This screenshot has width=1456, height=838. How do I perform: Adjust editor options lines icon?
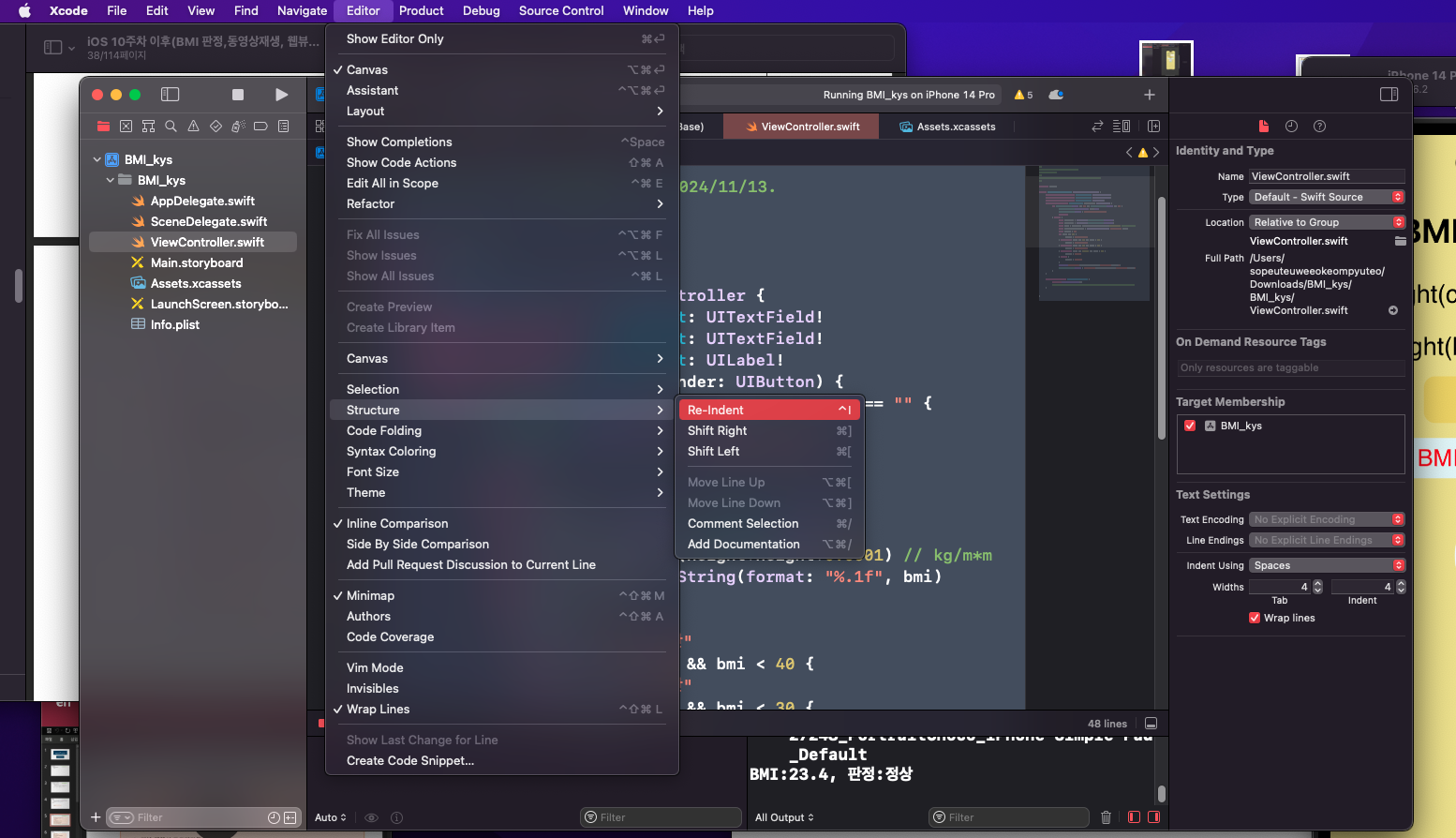click(x=1121, y=127)
